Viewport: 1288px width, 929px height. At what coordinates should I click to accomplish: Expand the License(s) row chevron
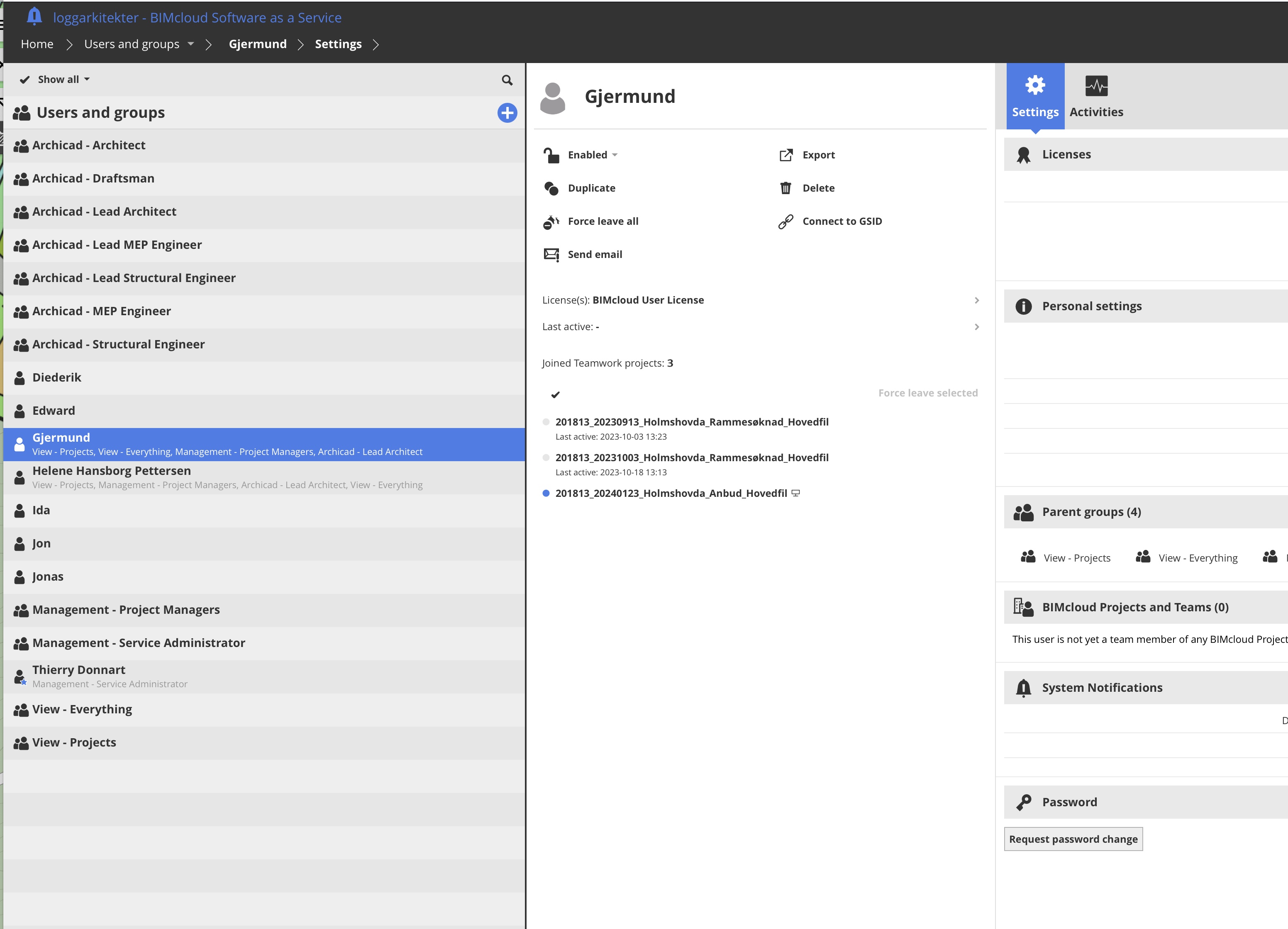click(x=976, y=300)
